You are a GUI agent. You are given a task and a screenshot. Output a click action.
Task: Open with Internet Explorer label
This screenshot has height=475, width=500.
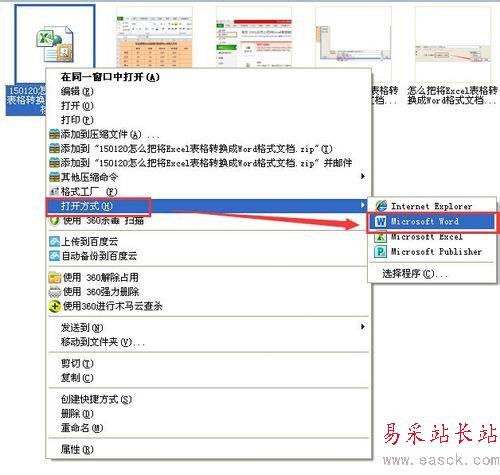432,206
